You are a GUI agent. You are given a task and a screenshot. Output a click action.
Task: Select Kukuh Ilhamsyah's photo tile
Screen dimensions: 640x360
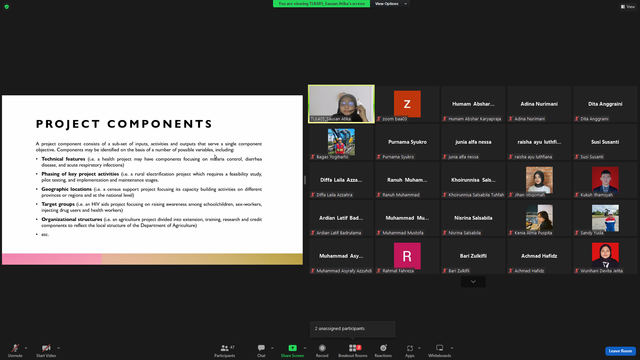point(605,180)
